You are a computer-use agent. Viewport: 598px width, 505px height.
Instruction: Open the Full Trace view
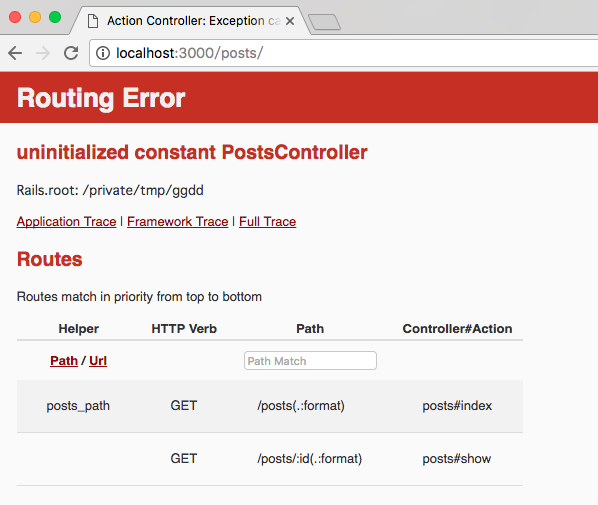267,222
